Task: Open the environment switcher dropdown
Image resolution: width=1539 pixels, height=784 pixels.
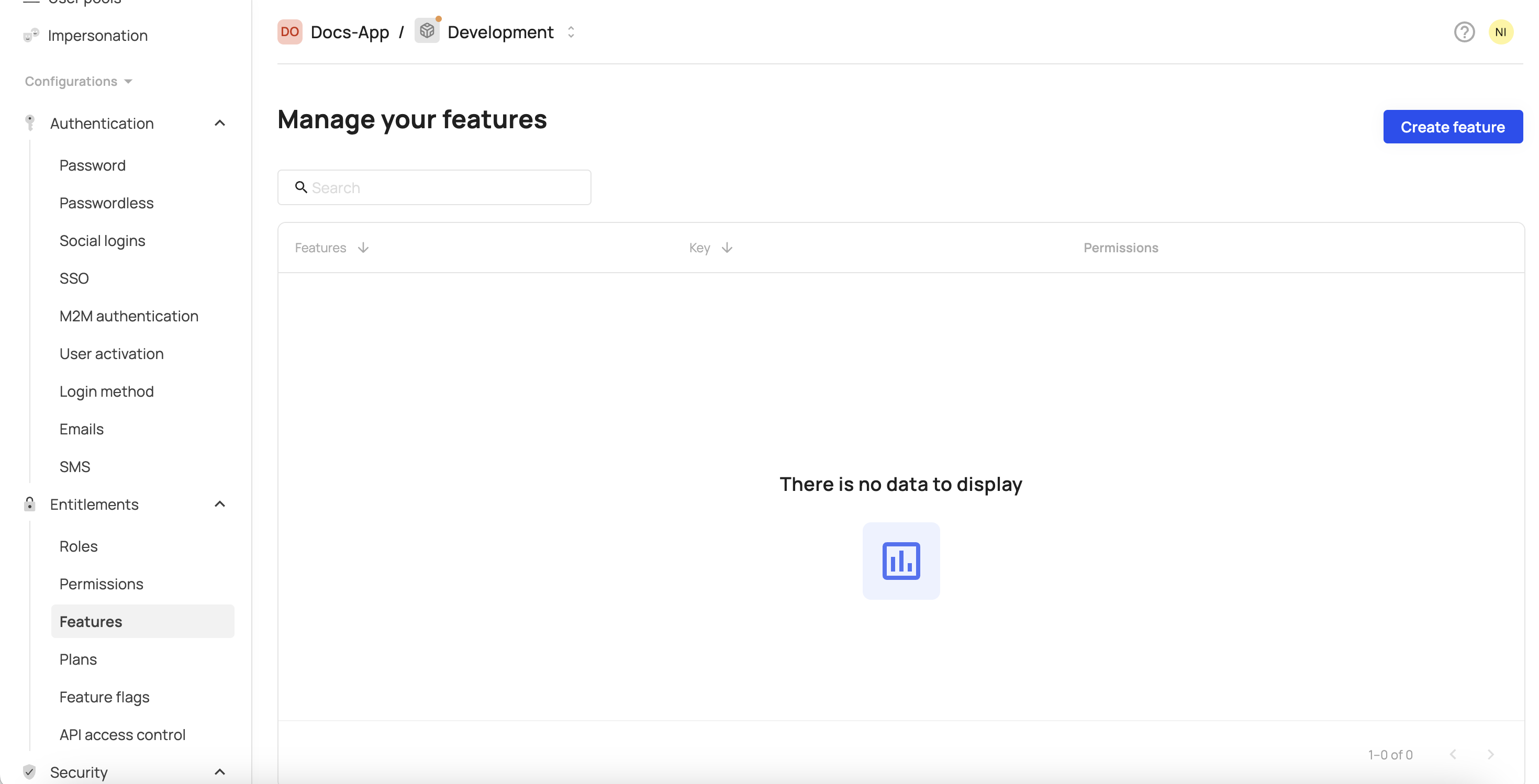Action: [x=571, y=32]
